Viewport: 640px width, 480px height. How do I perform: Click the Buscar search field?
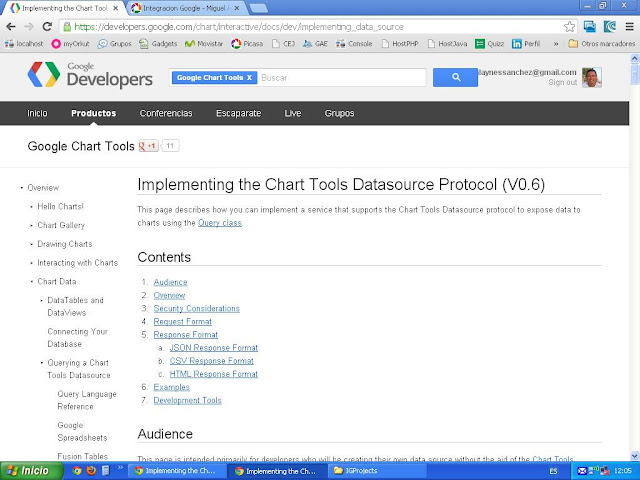[x=342, y=78]
